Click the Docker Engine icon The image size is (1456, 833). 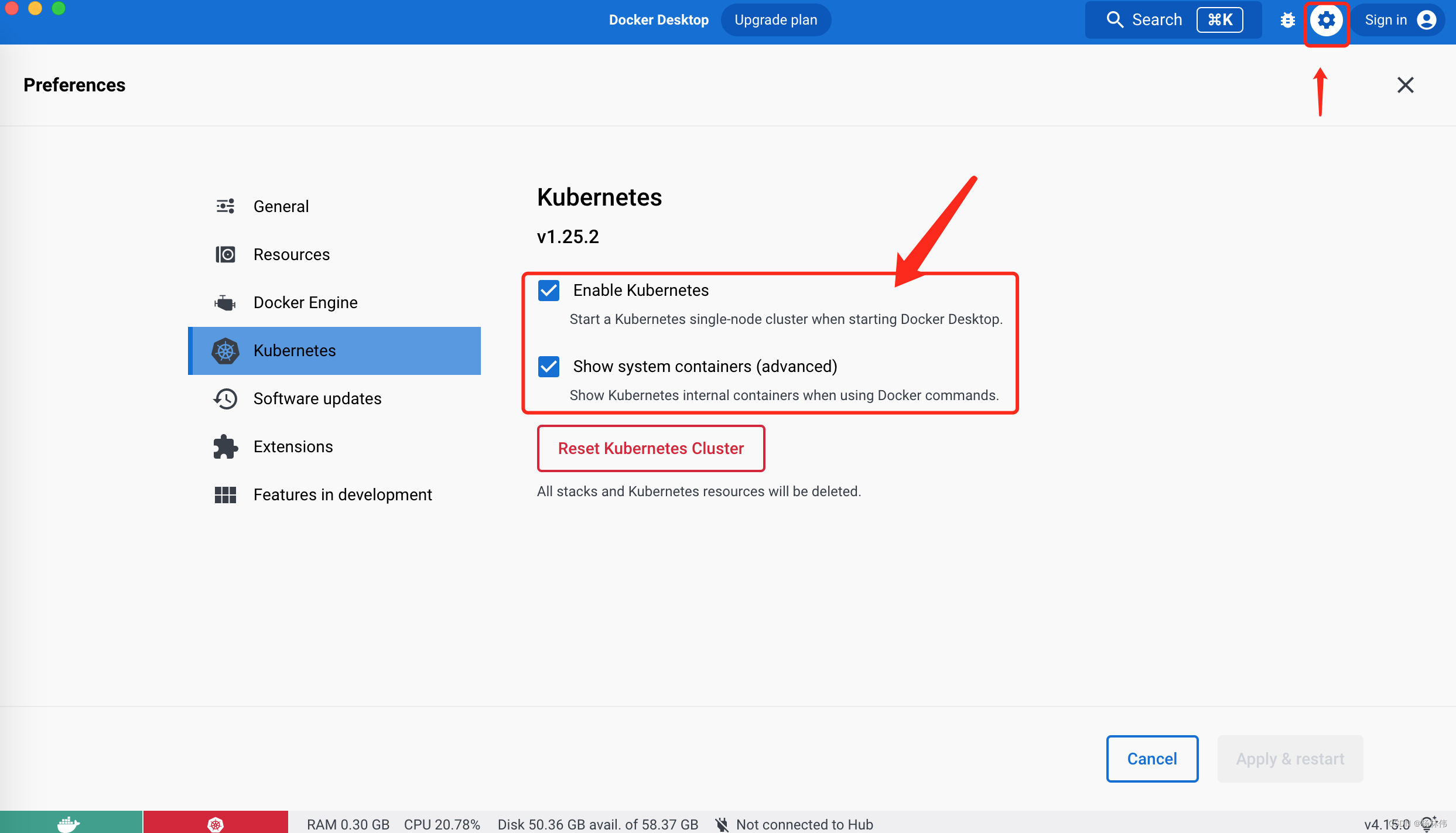click(225, 302)
